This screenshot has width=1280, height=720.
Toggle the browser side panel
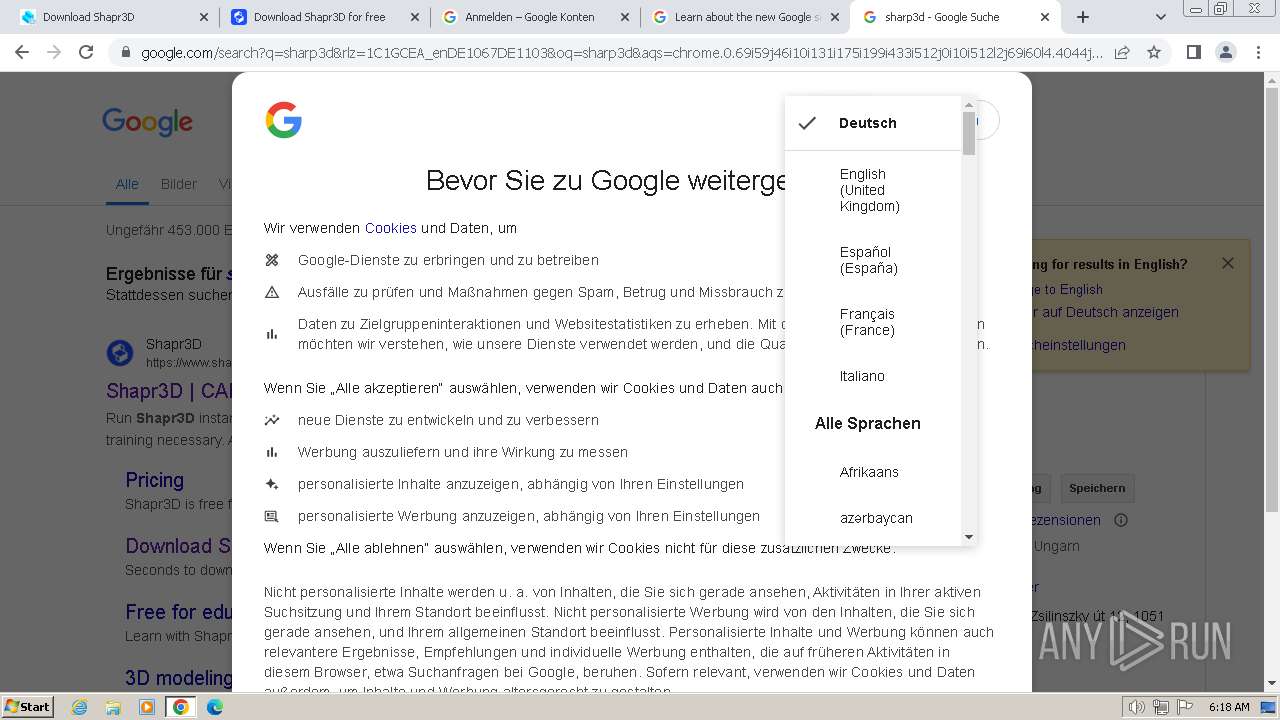1193,52
